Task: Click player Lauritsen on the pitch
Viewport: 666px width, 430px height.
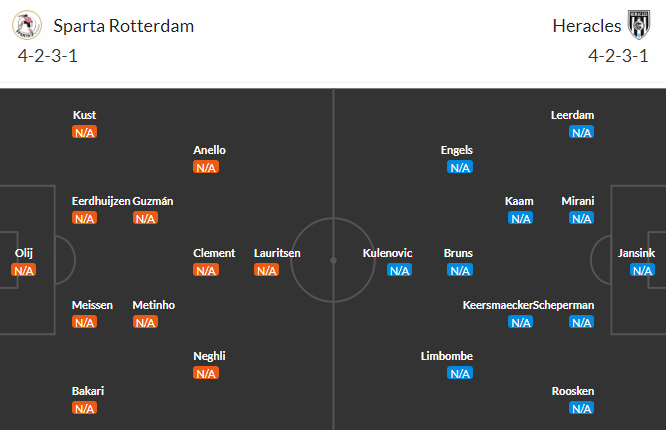Action: pos(277,253)
